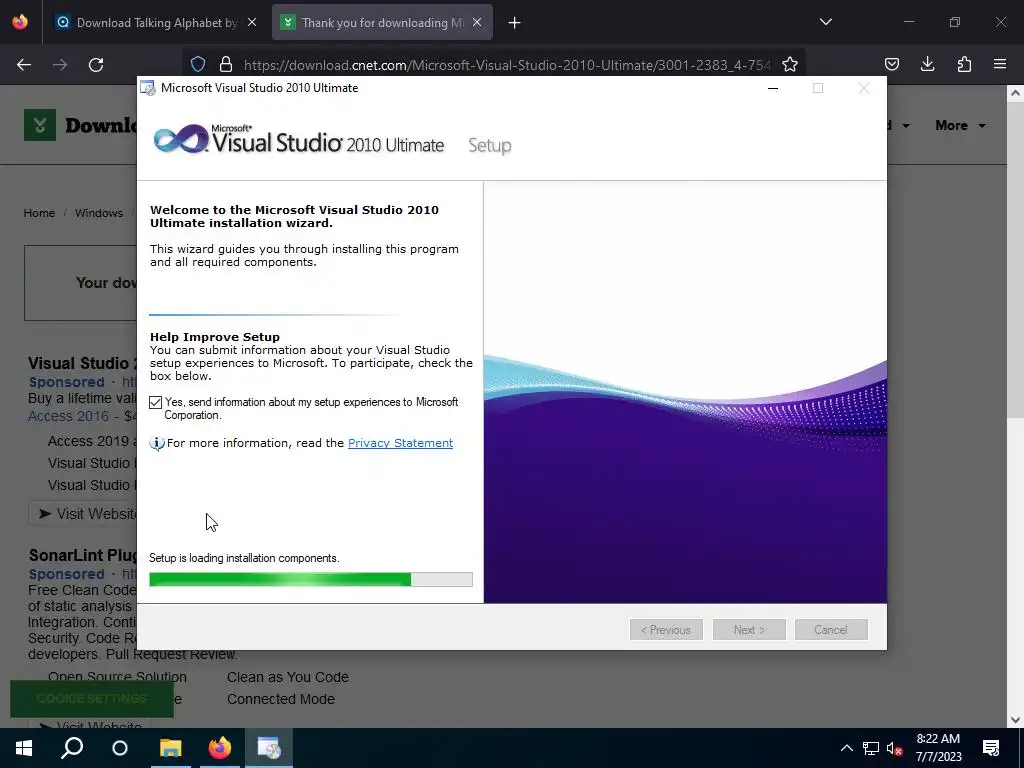Click the download.cnet.com address bar
Viewport: 1024px width, 768px height.
click(x=507, y=65)
